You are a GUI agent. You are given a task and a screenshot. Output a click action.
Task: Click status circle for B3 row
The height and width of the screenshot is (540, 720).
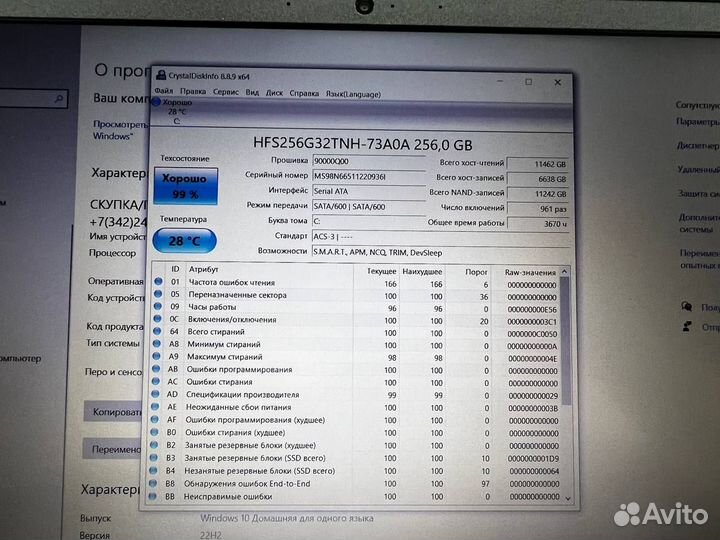[x=153, y=458]
